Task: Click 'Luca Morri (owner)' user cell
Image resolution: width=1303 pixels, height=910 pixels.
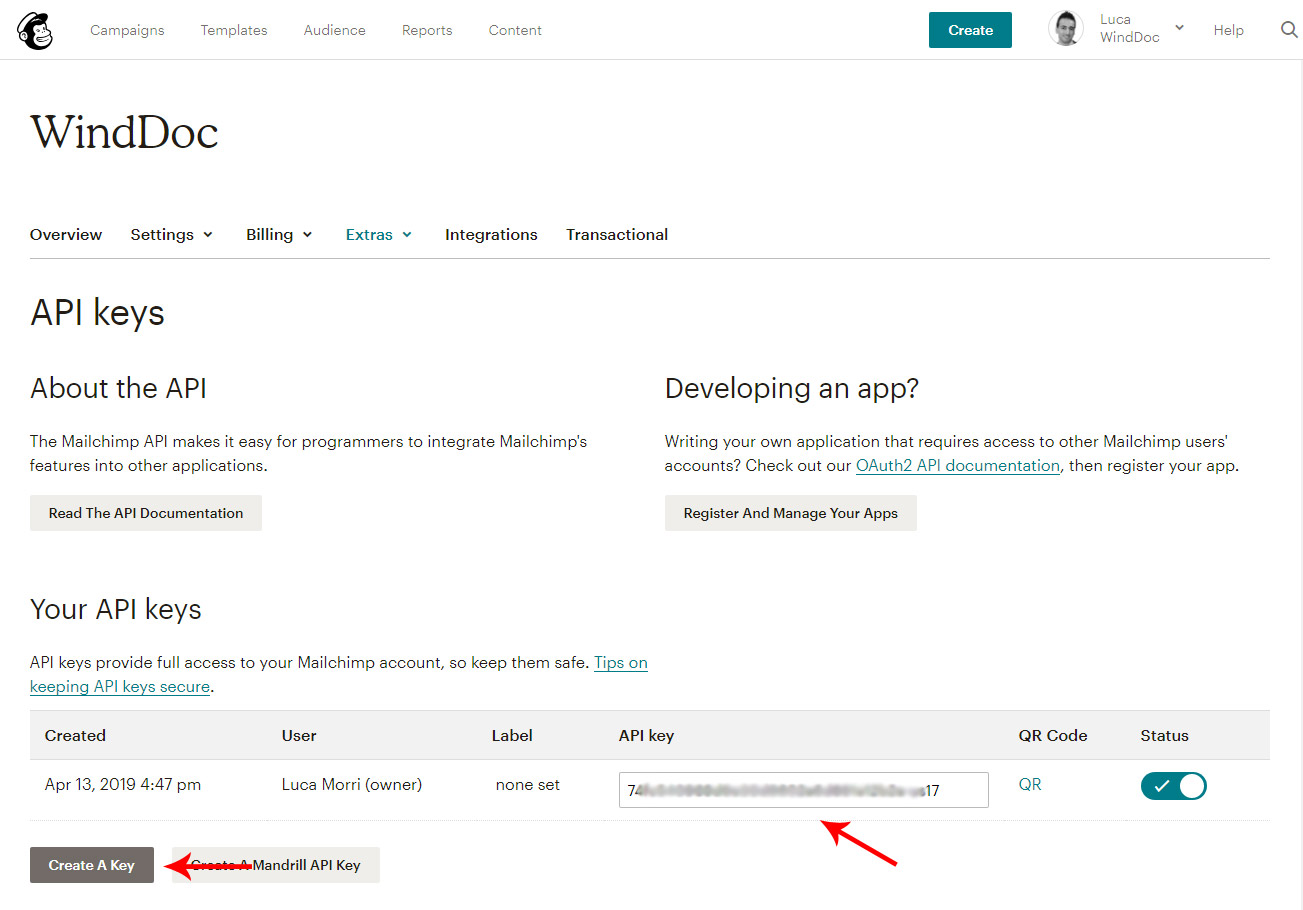Action: point(352,785)
